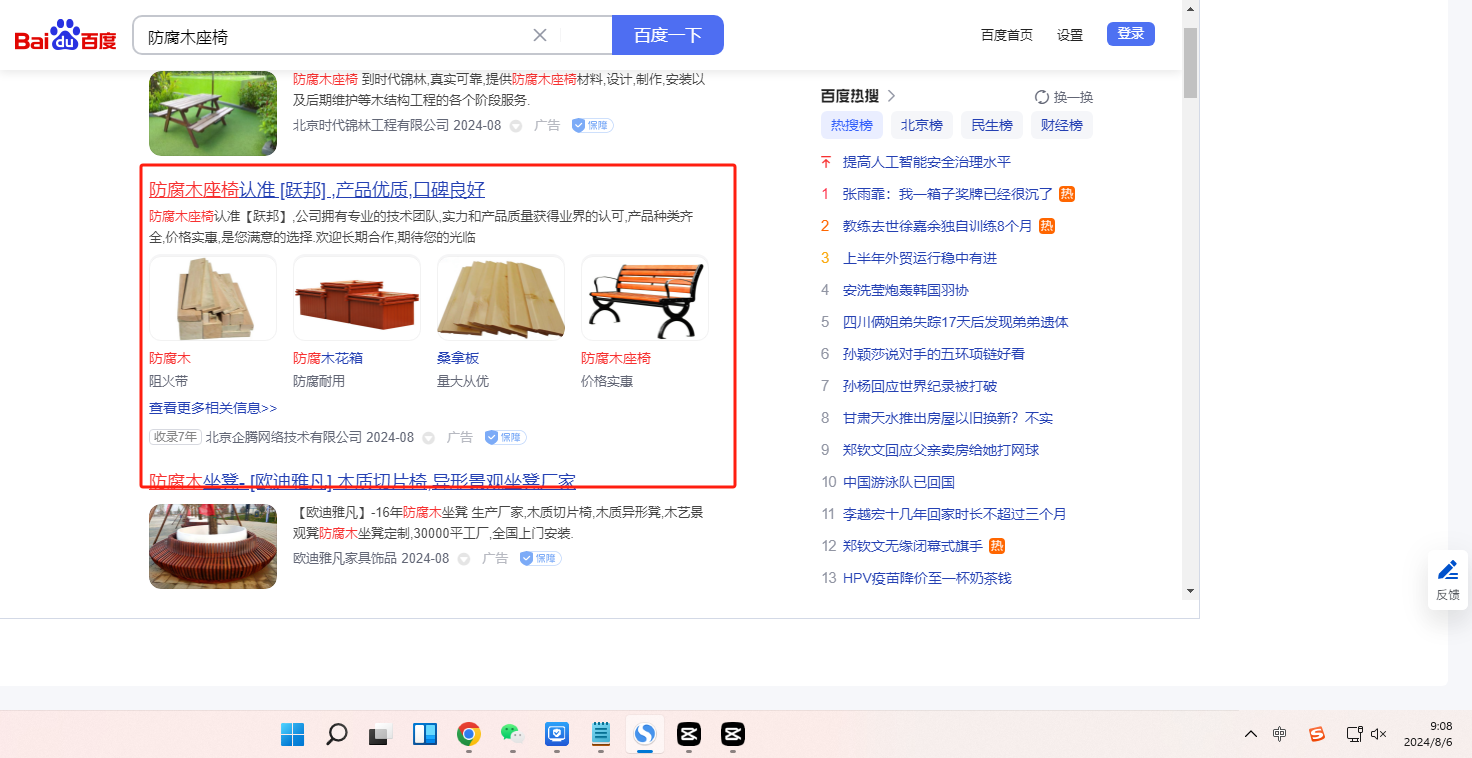Open the blue shield monitor app in taskbar
This screenshot has width=1472, height=758.
coord(557,734)
